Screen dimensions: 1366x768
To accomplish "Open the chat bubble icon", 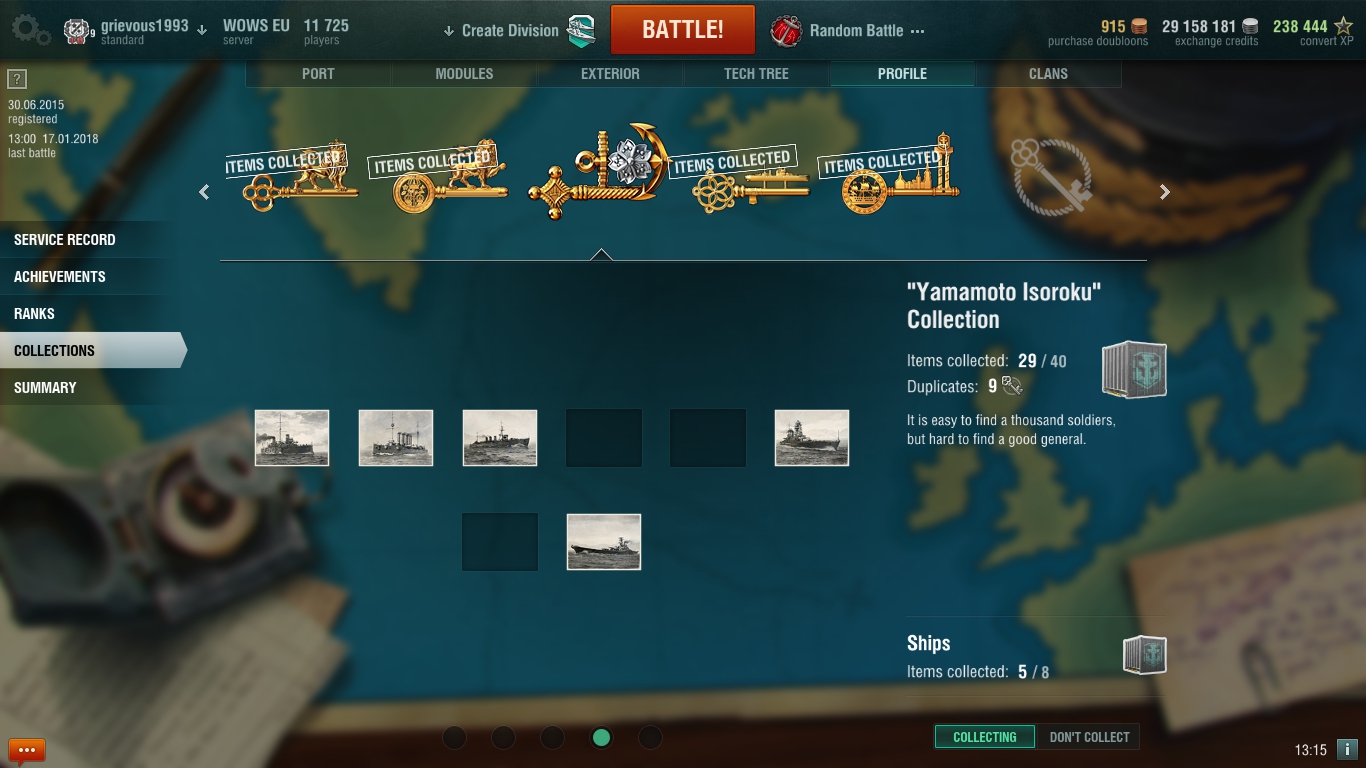I will click(27, 749).
